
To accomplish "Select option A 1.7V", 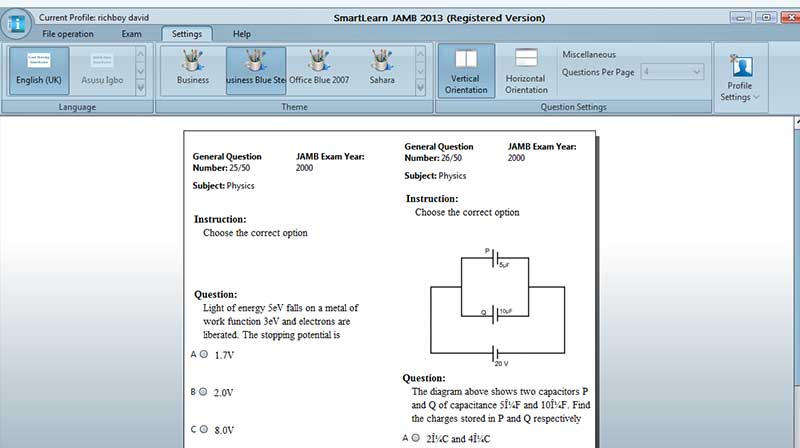I will 204,354.
